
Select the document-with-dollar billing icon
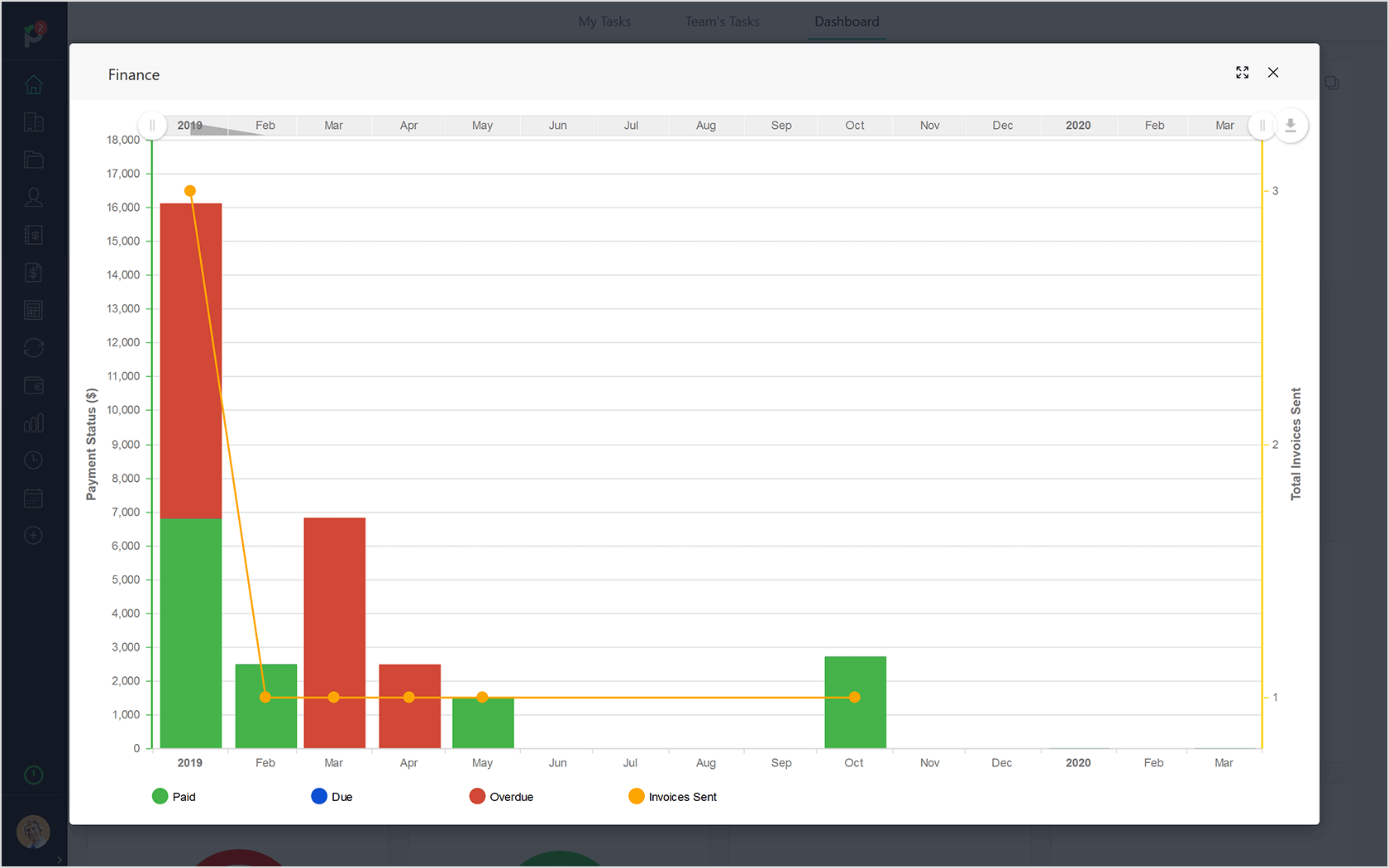pyautogui.click(x=33, y=272)
